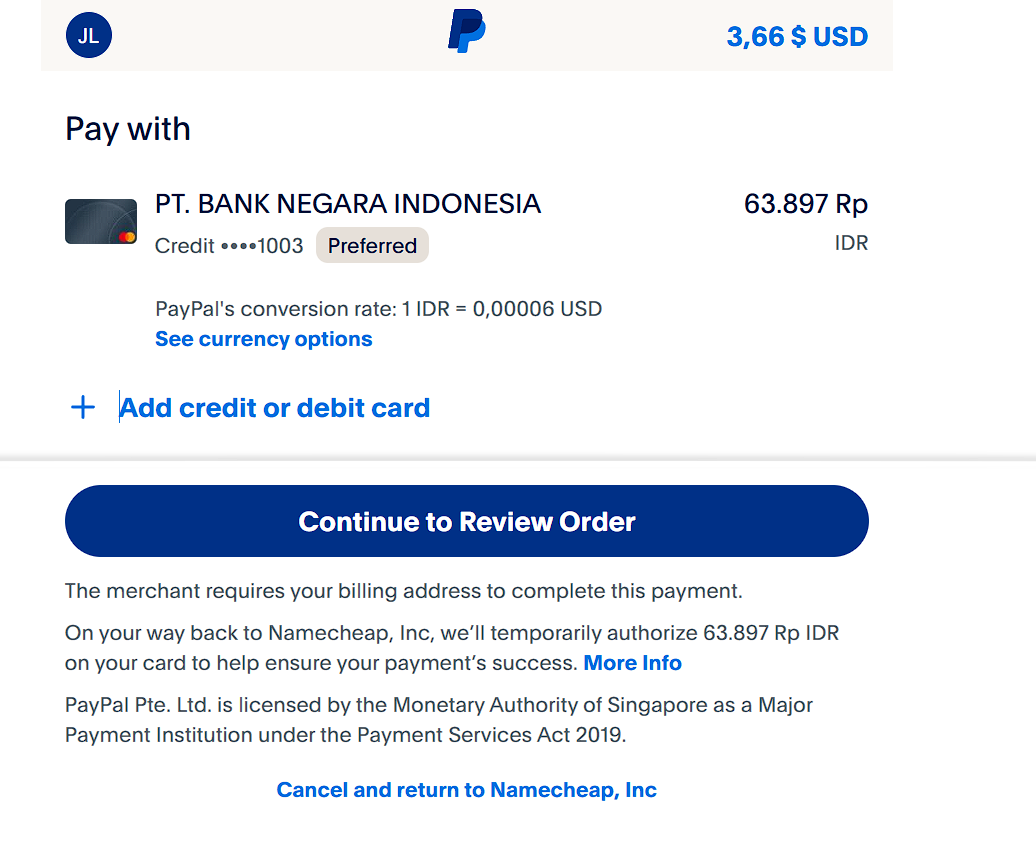
Task: Click the PayPal's conversion rate text
Action: coord(378,309)
